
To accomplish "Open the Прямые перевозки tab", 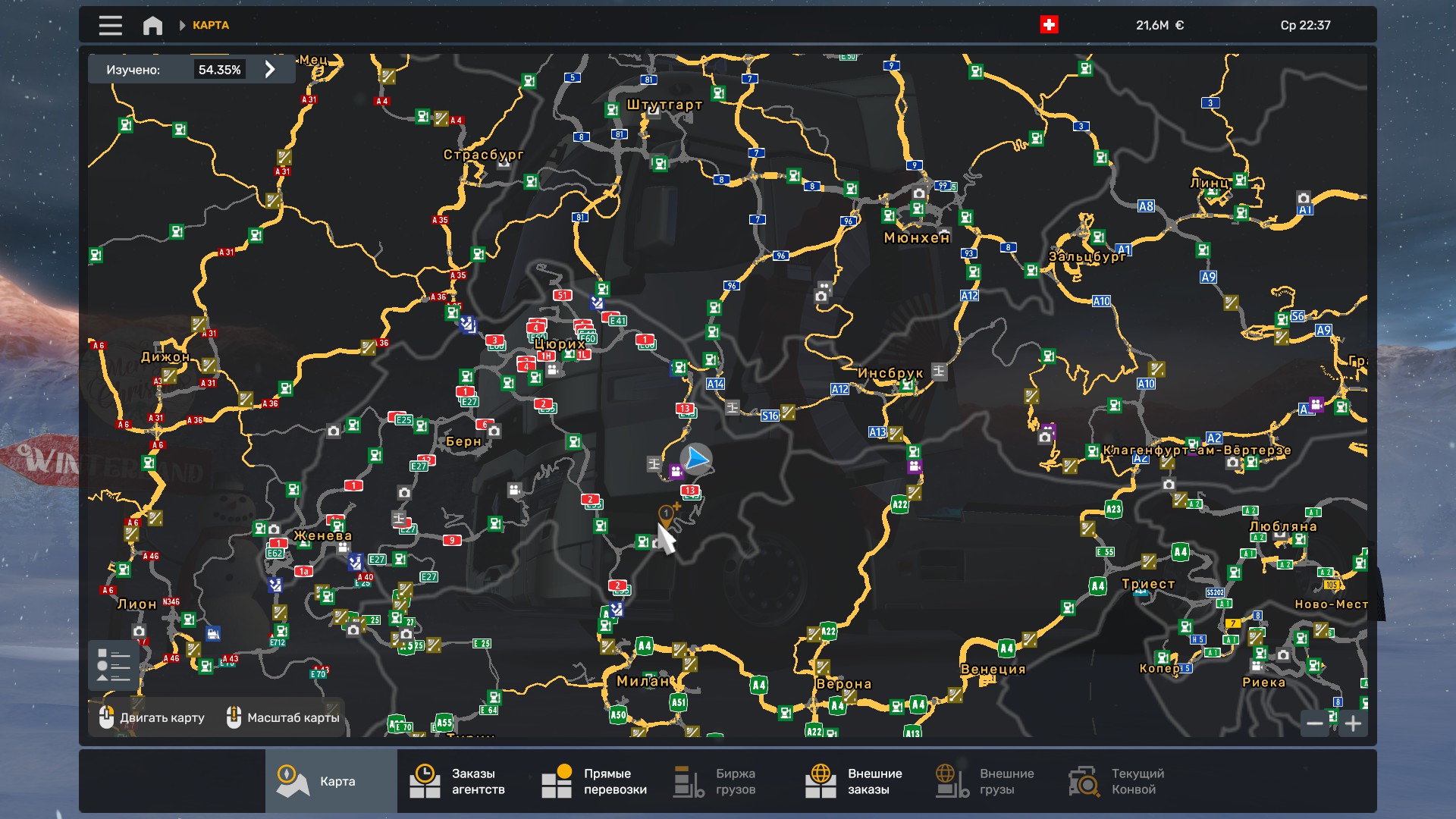I will point(595,781).
